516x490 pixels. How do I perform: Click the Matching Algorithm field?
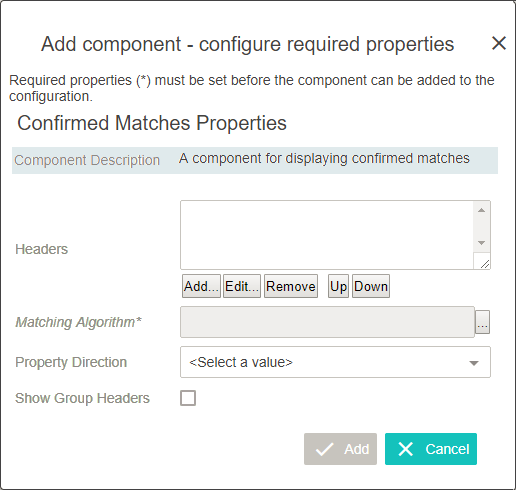(x=327, y=322)
